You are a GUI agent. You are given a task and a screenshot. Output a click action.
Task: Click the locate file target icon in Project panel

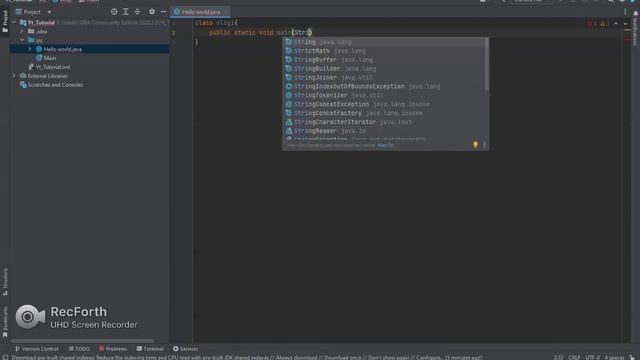click(x=114, y=12)
